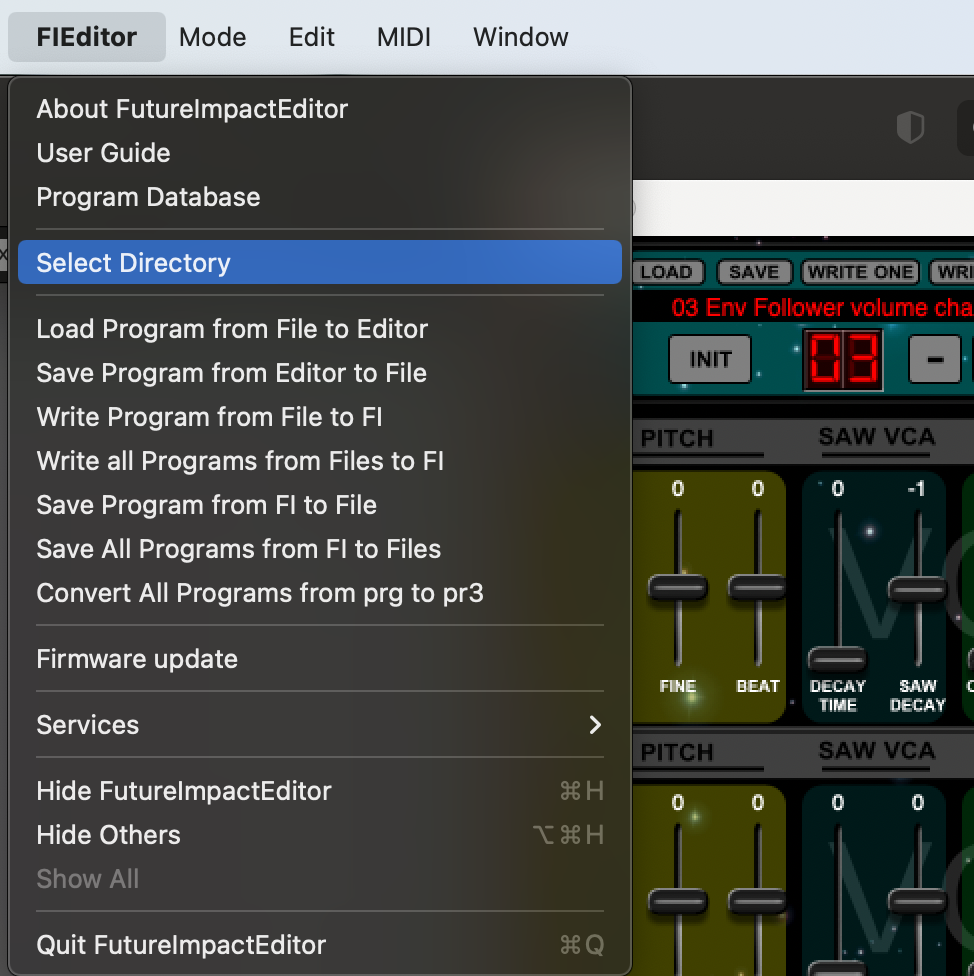
Task: Choose Write Program from File to FI
Action: pyautogui.click(x=320, y=417)
